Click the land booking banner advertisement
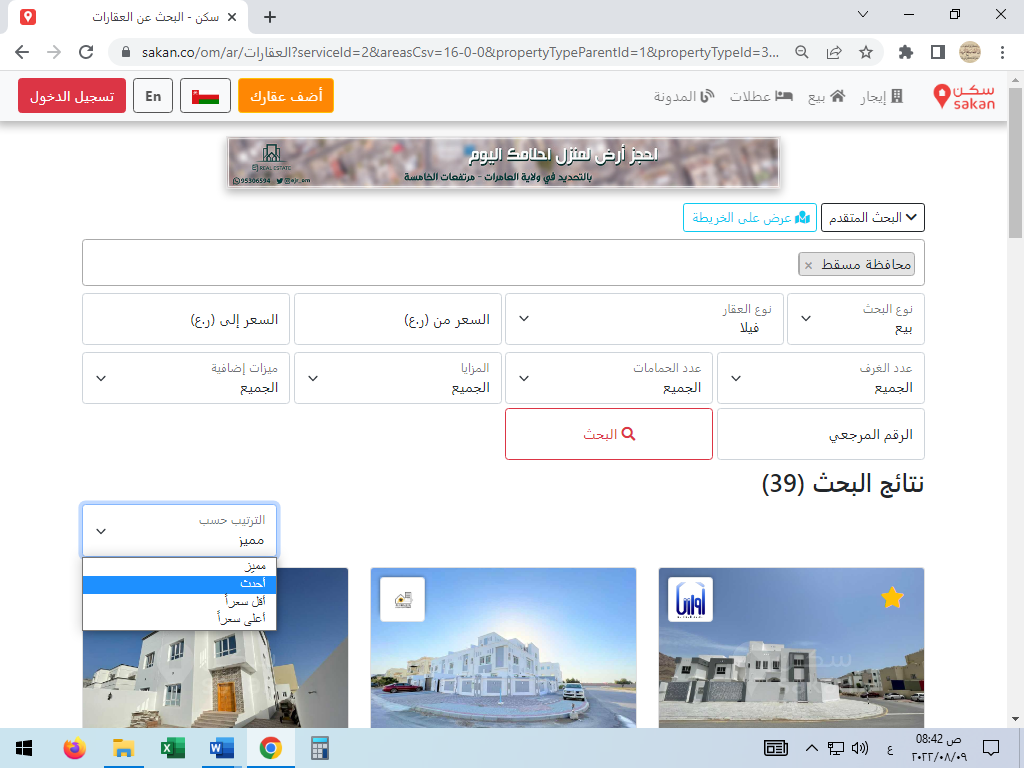Screen dimensions: 1024x768 pos(503,163)
